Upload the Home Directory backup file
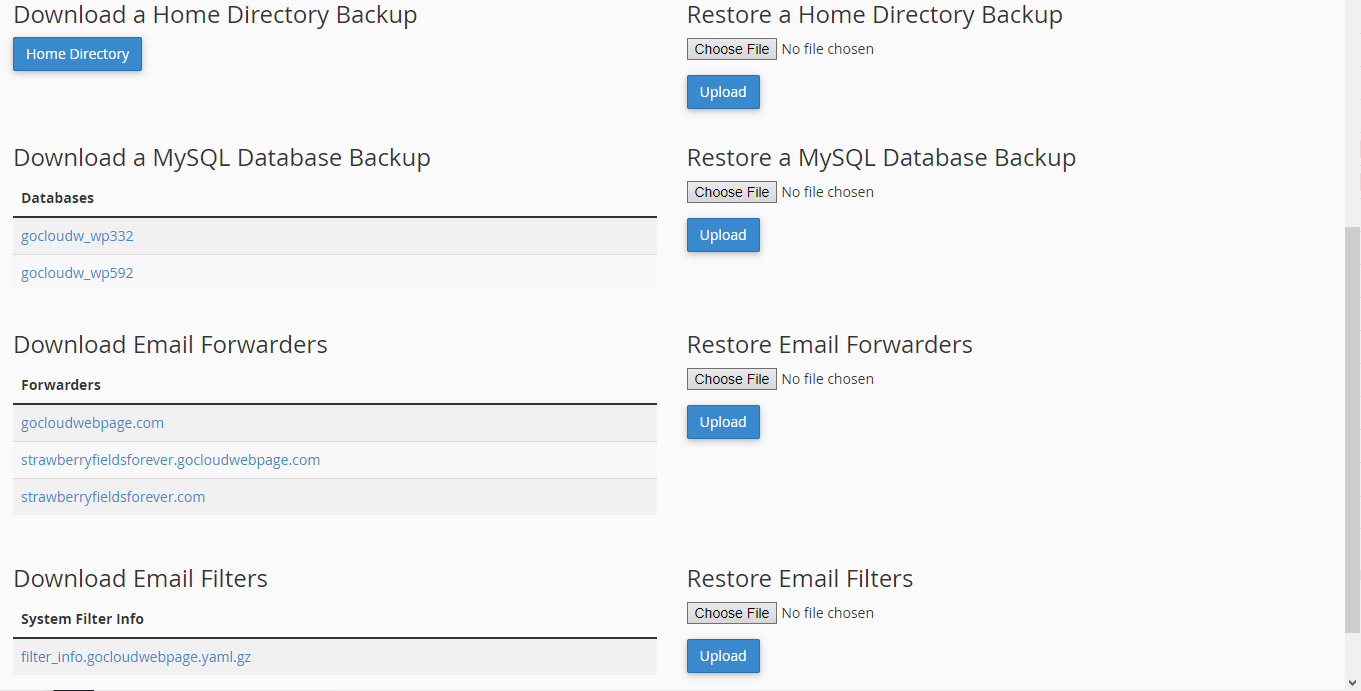This screenshot has width=1361, height=691. point(723,92)
